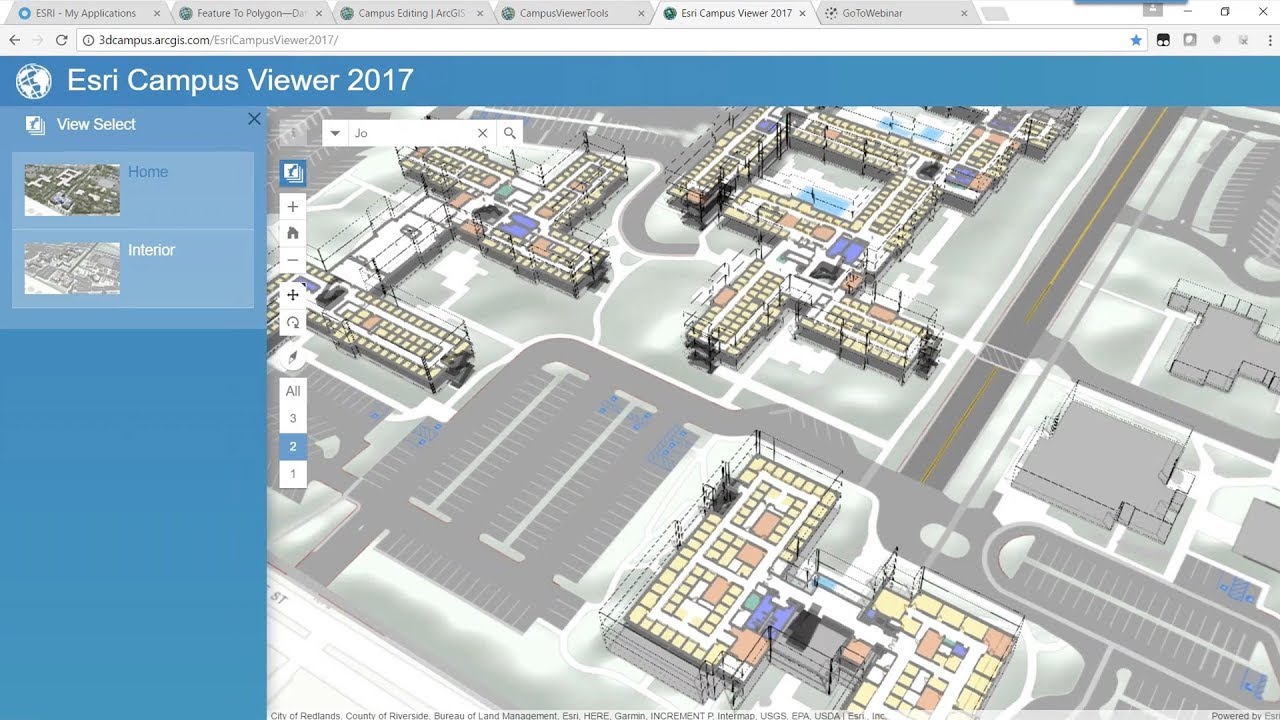Open the search source dropdown arrow
Viewport: 1280px width, 720px height.
tap(335, 133)
